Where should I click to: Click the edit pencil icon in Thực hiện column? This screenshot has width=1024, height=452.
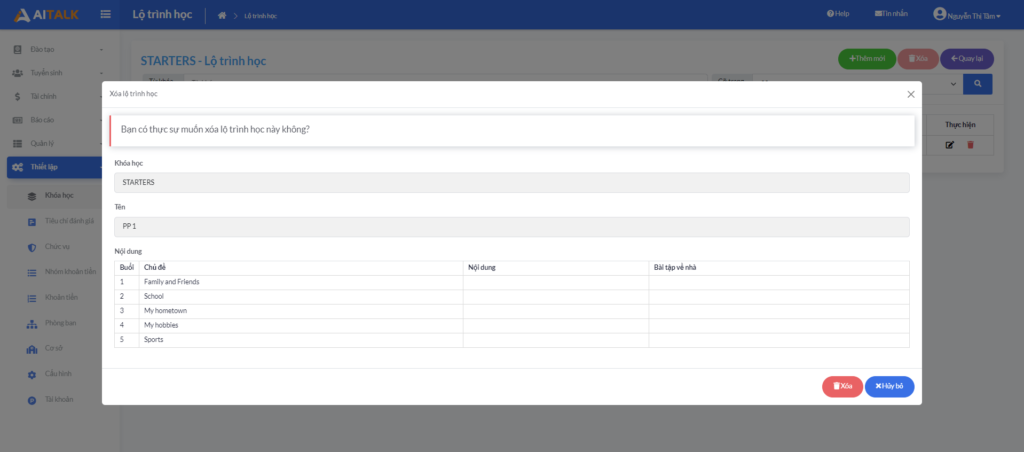(x=950, y=145)
